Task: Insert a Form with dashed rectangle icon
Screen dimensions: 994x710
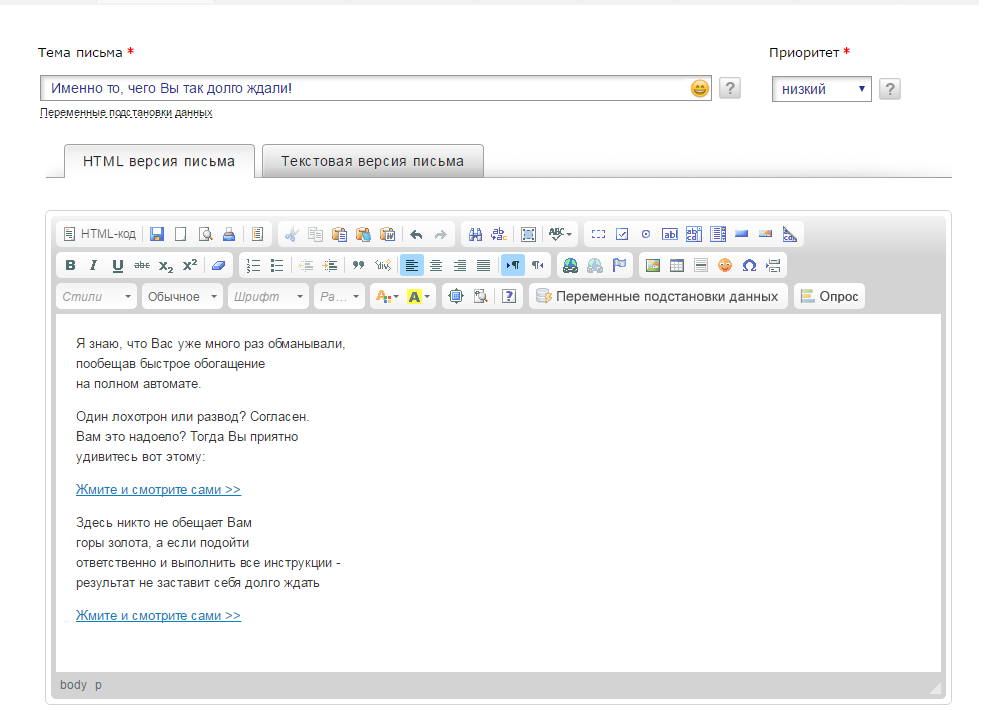Action: [598, 235]
